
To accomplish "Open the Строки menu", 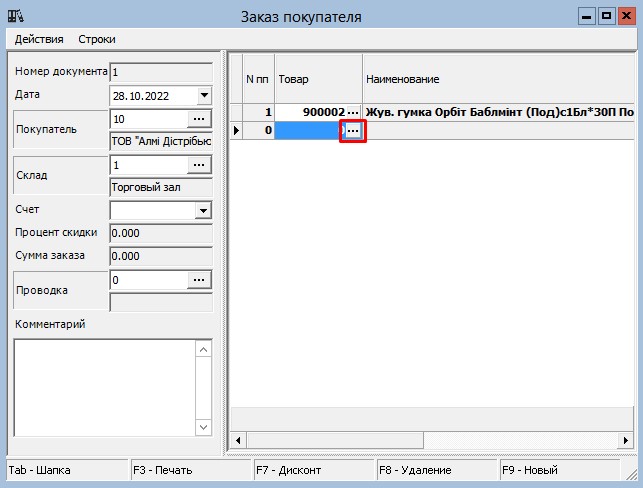I will click(97, 39).
